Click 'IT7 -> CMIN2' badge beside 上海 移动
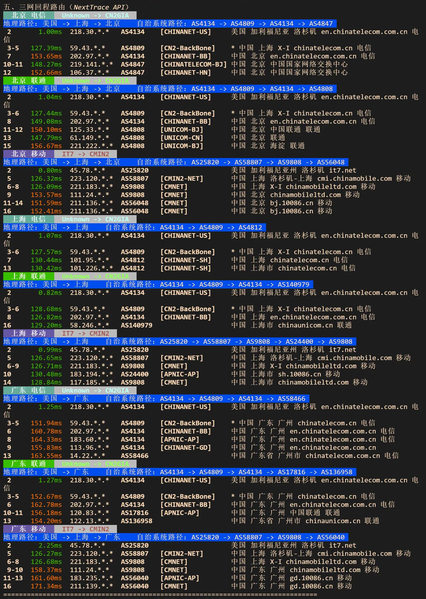426x599 pixels. click(86, 333)
